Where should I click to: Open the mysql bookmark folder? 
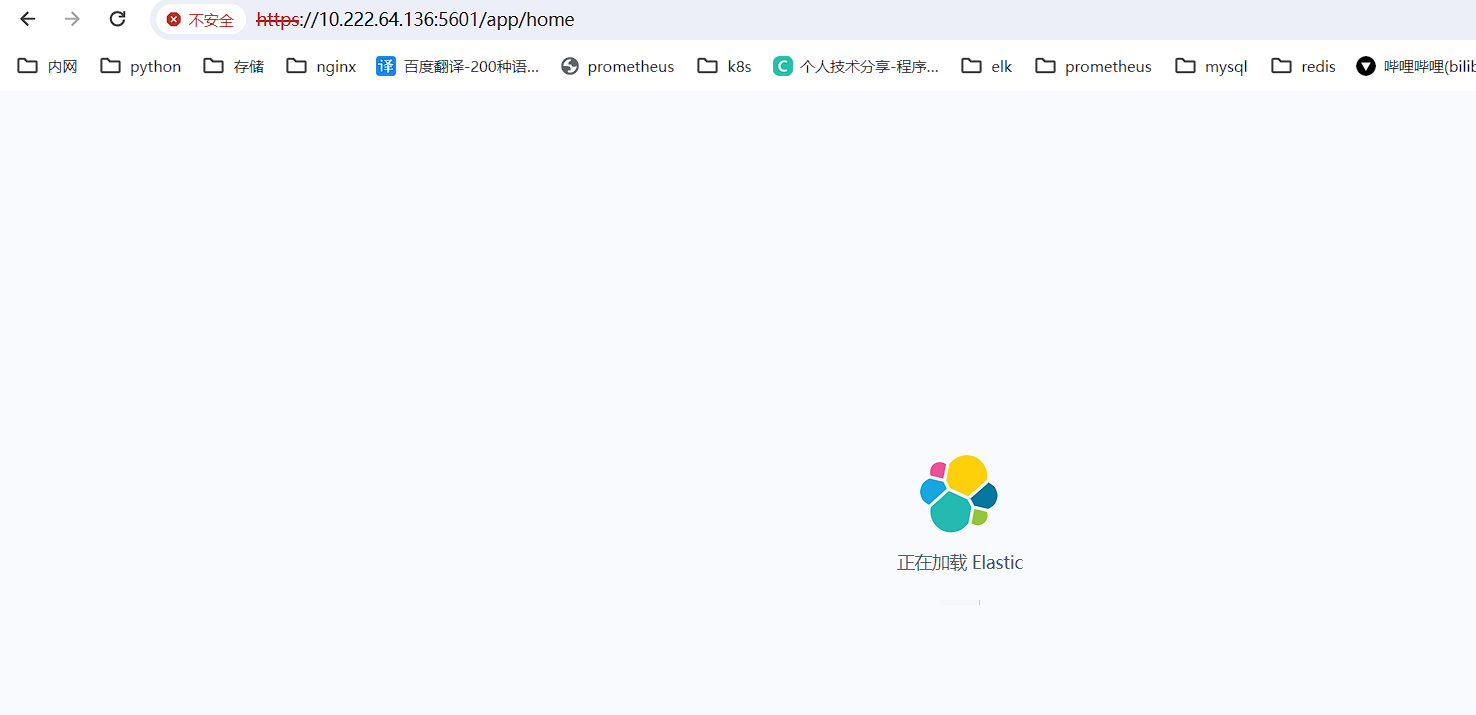tap(1211, 66)
